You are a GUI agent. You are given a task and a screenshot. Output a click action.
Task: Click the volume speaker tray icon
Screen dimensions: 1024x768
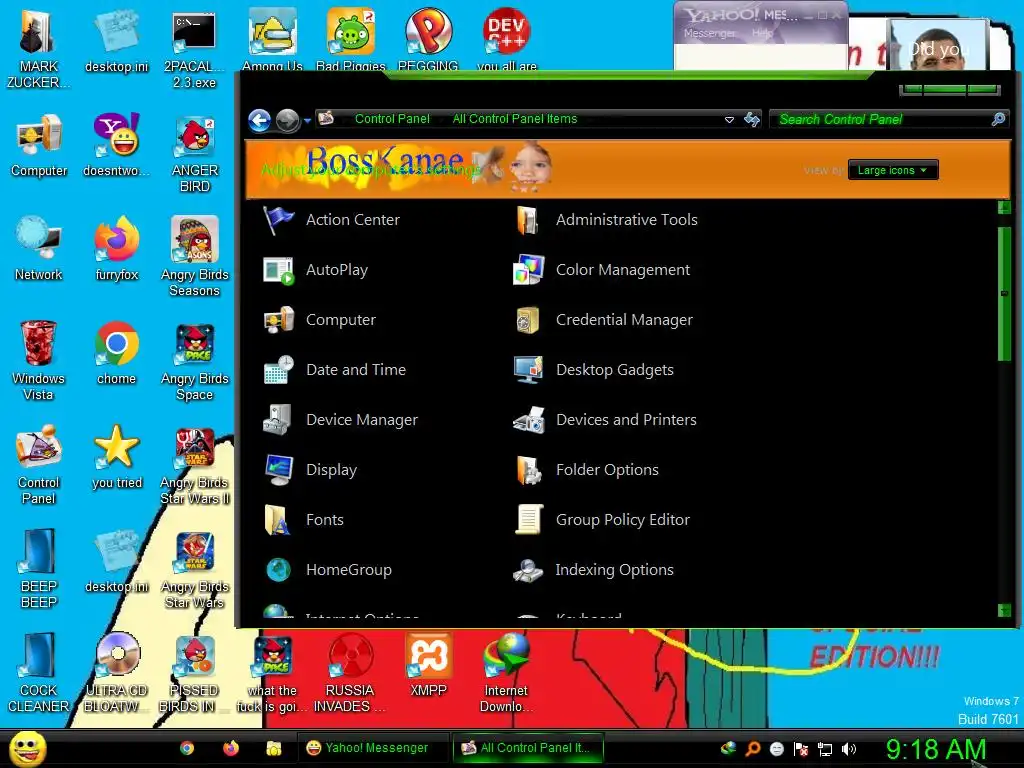point(848,749)
